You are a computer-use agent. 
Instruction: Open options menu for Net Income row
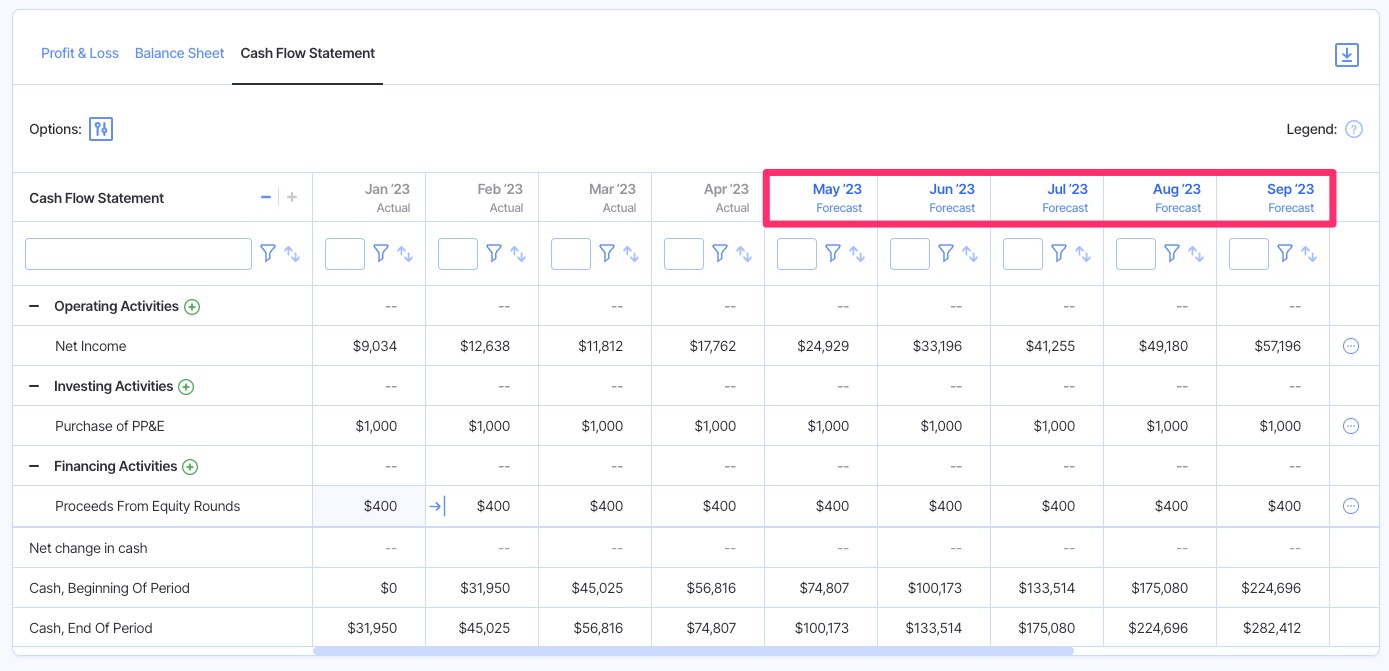pyautogui.click(x=1352, y=345)
